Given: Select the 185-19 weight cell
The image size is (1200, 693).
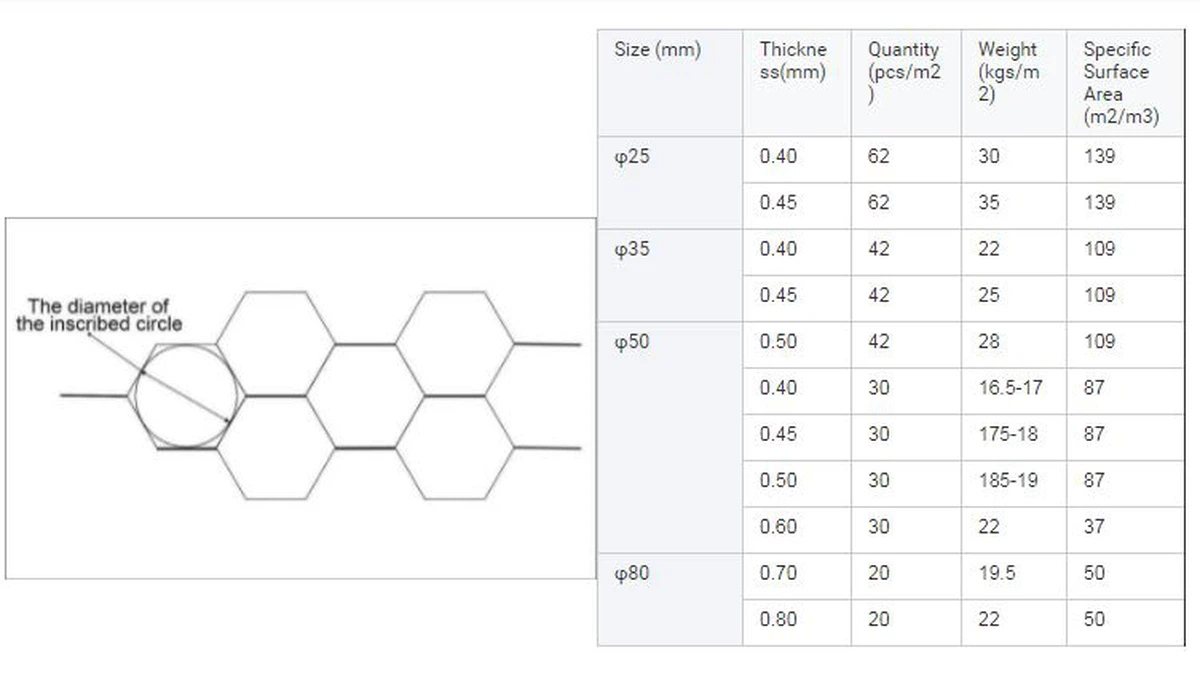Looking at the screenshot, I should click(1008, 481).
